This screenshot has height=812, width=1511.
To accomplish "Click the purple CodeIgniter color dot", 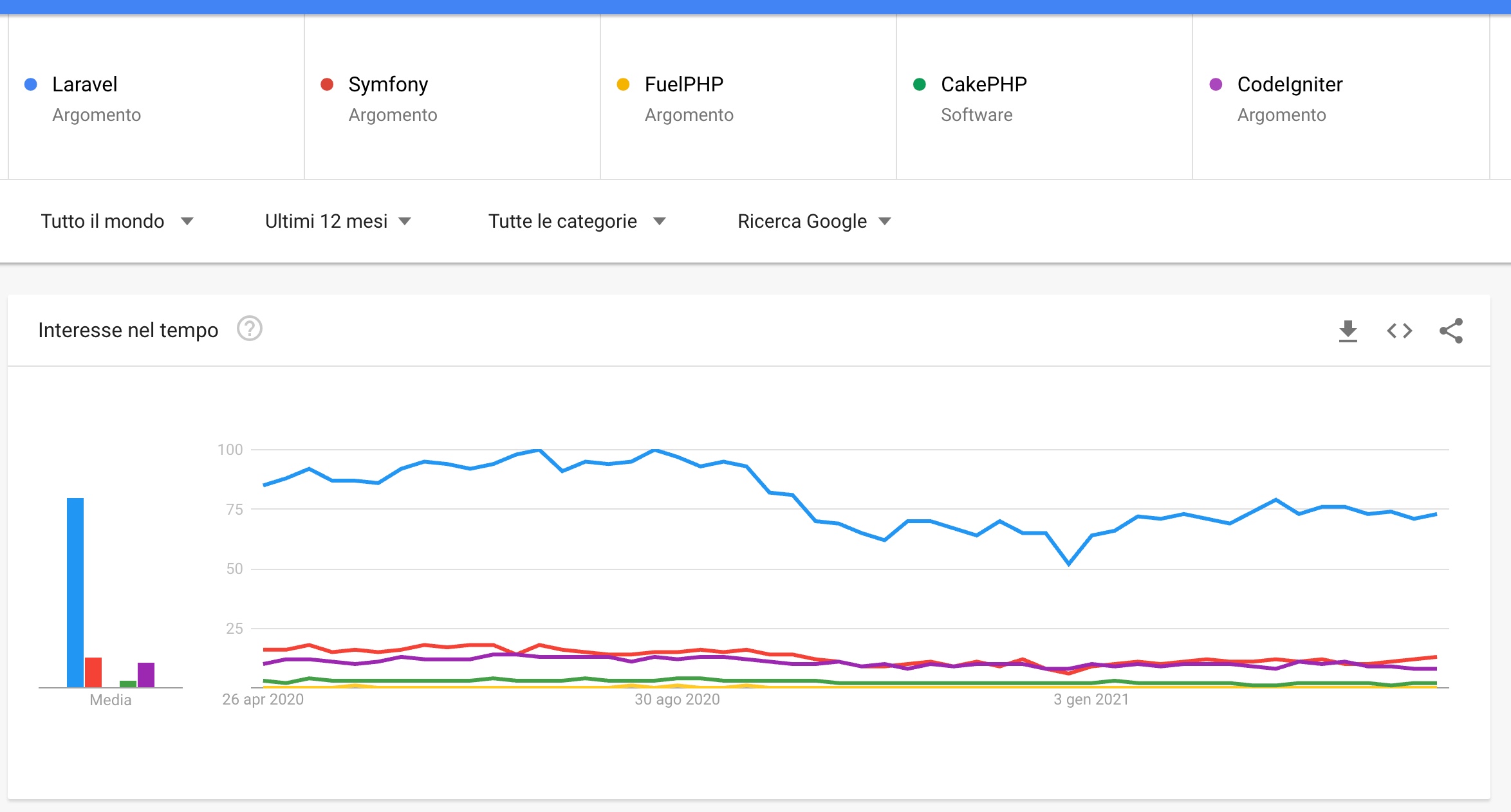I will [1216, 84].
